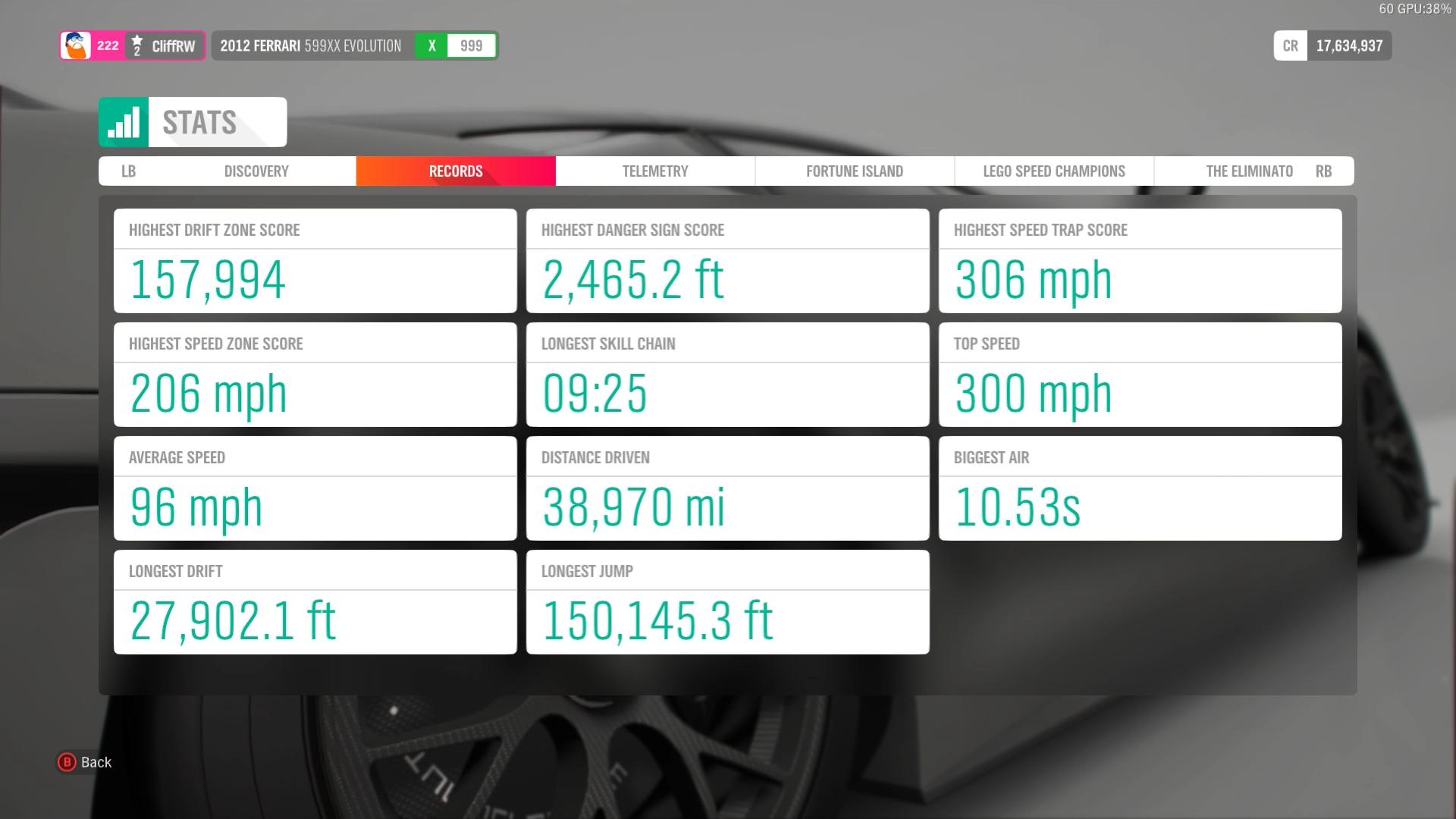Click the prestige star rank icon
The height and width of the screenshot is (819, 1456).
click(136, 45)
